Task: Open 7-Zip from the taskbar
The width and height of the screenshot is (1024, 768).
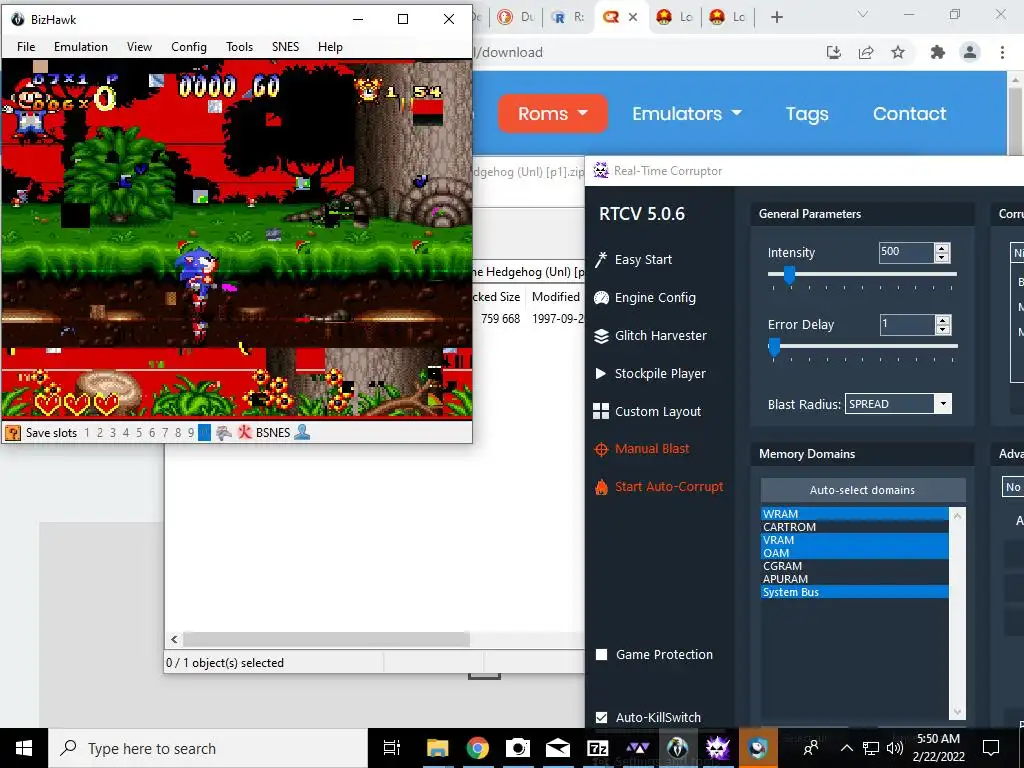Action: point(598,748)
